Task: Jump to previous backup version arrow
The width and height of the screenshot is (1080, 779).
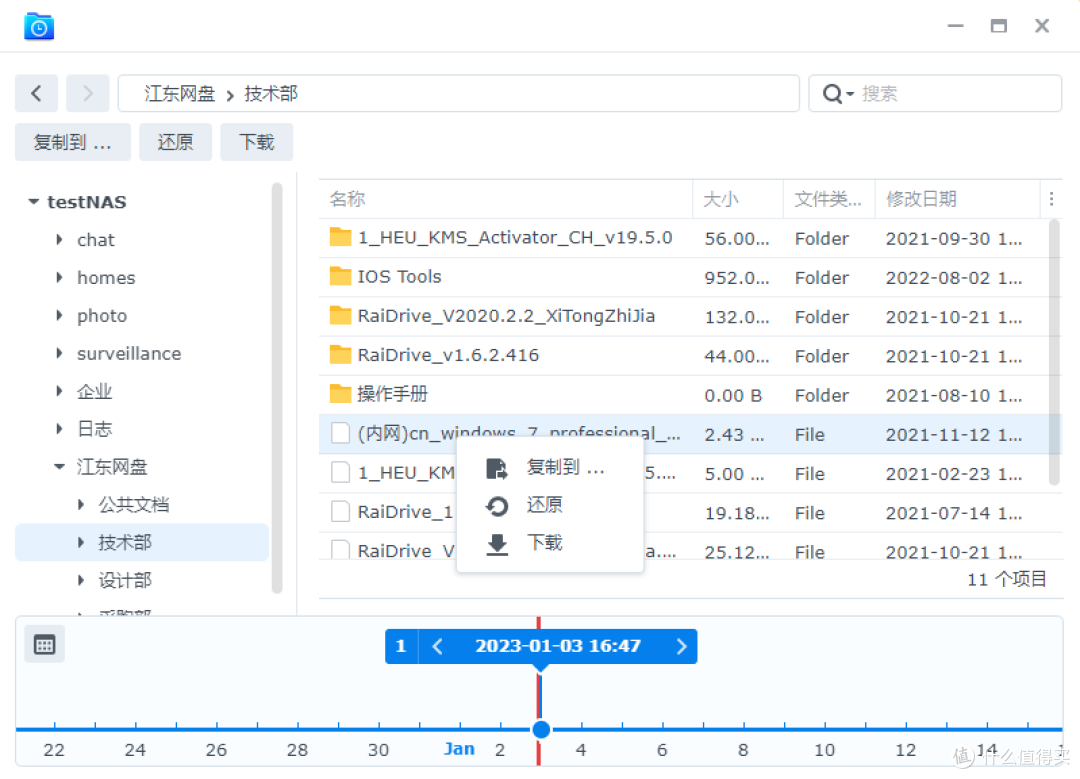Action: [x=437, y=646]
